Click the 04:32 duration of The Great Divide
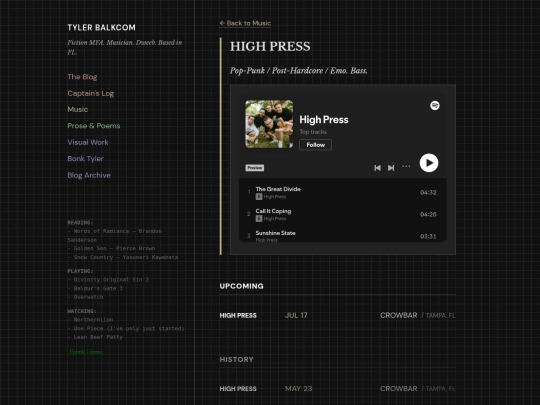 point(428,193)
